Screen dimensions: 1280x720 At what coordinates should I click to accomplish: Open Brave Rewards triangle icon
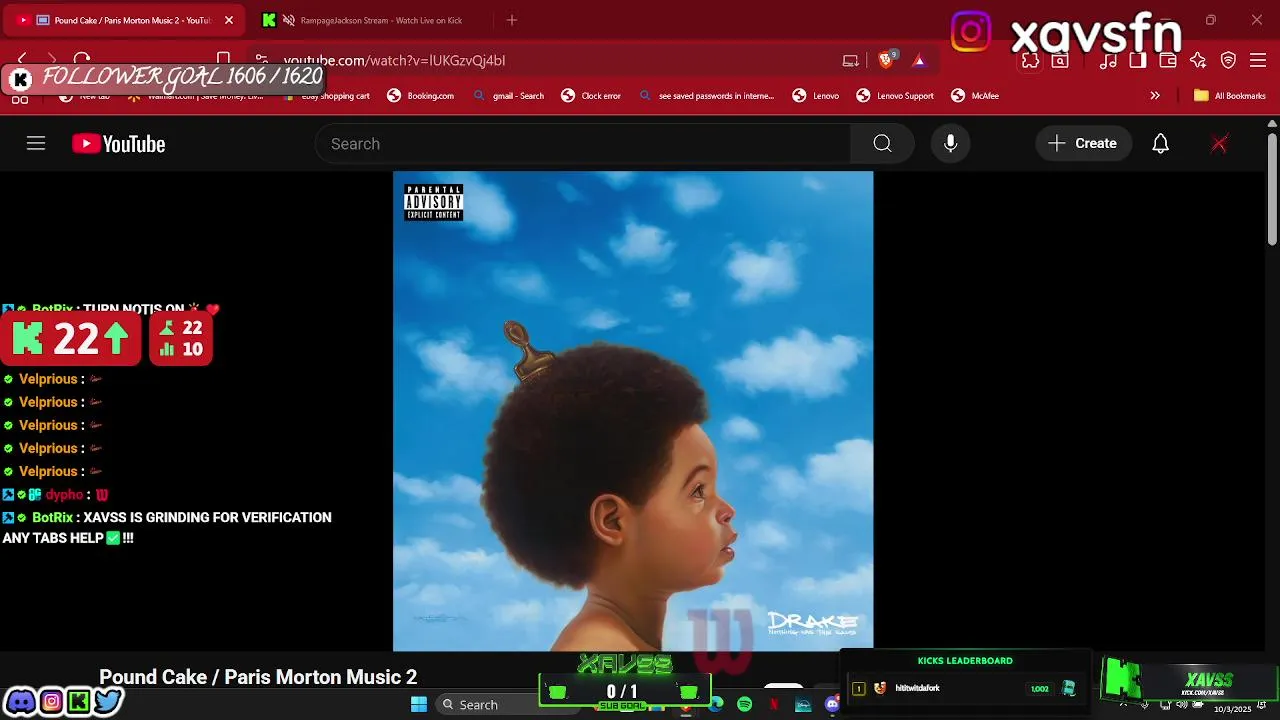(919, 60)
